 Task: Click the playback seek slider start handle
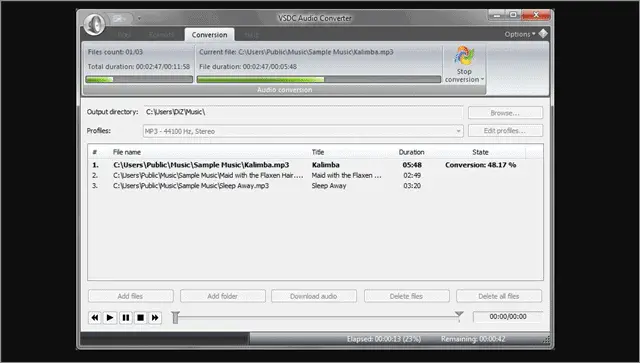coord(176,317)
